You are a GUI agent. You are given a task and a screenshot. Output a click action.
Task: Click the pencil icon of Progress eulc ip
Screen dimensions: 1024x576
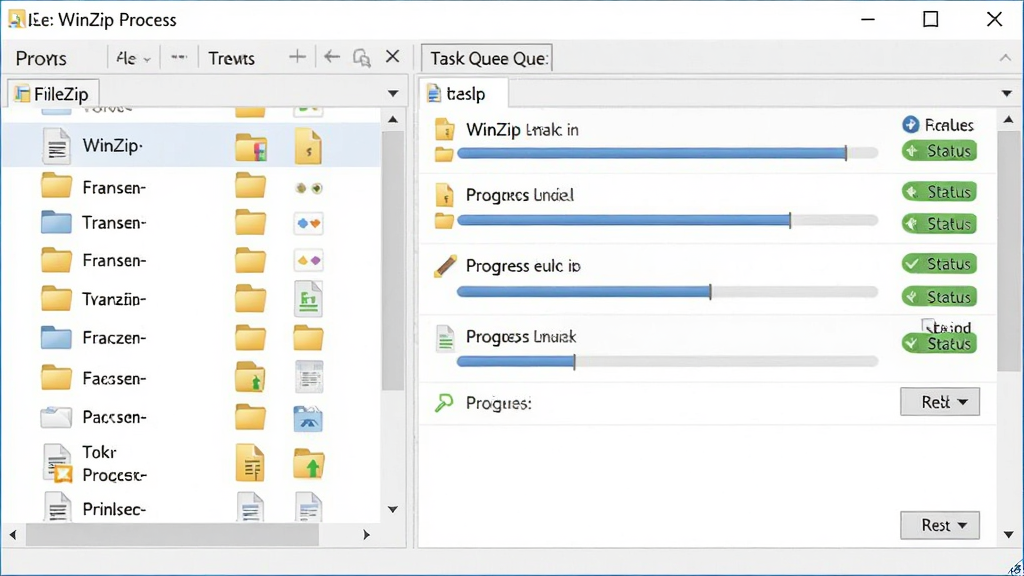(x=445, y=266)
